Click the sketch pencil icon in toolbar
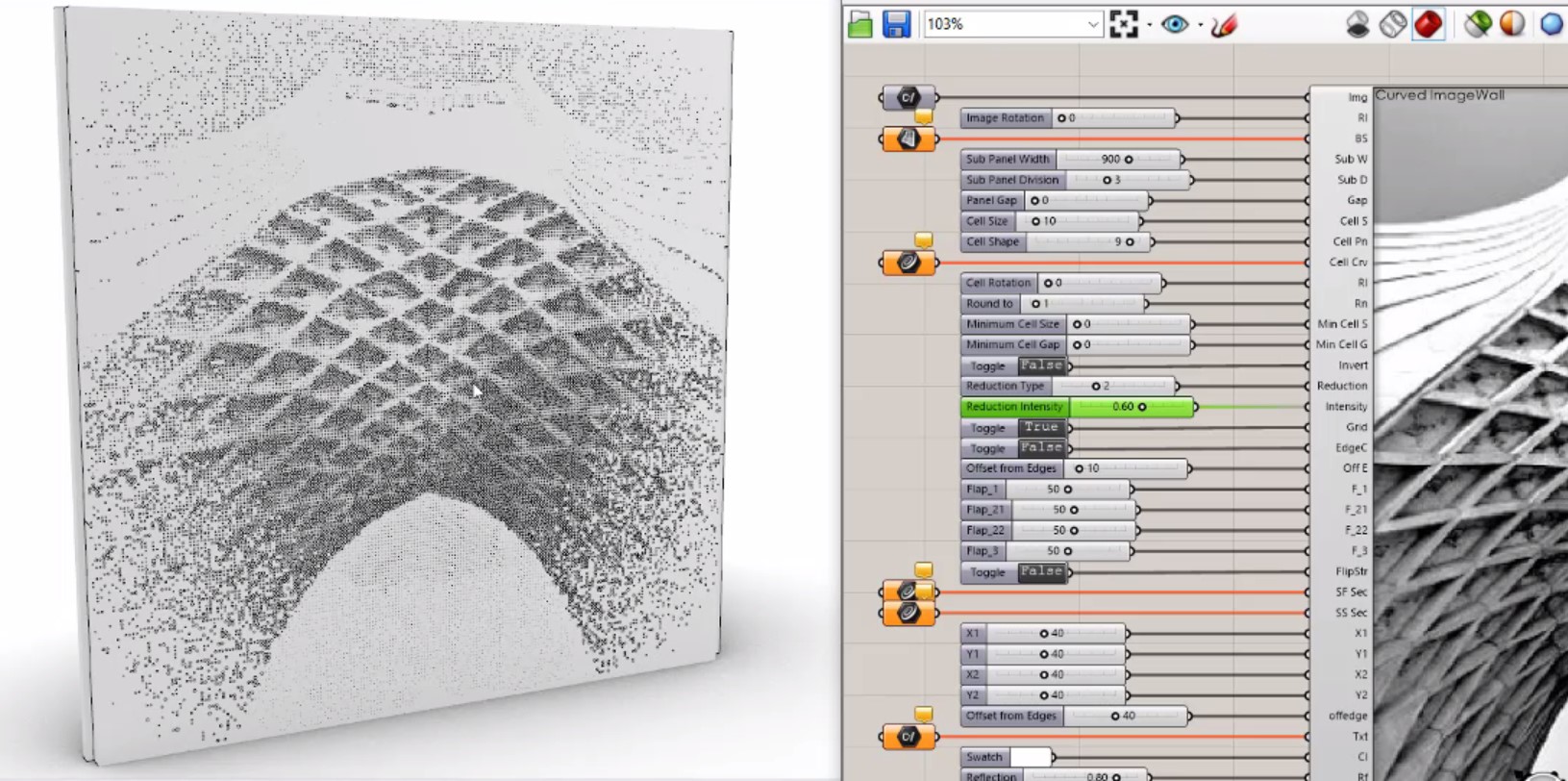The width and height of the screenshot is (1568, 781). [1223, 25]
